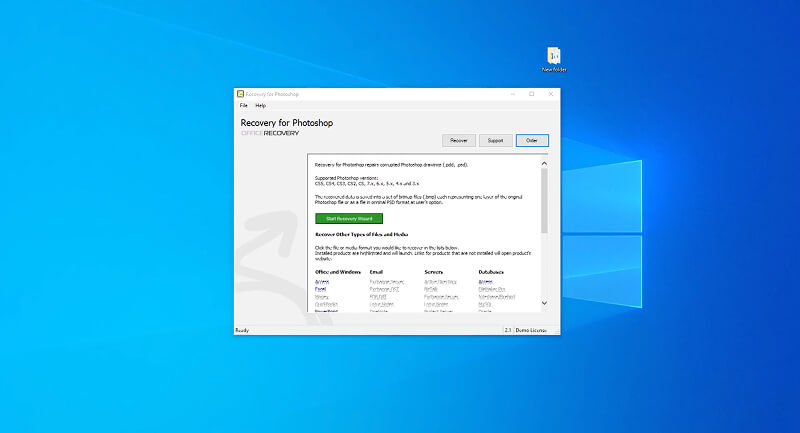The image size is (800, 433).
Task: Click the Recovery for Photoshop title bar icon
Action: click(241, 94)
